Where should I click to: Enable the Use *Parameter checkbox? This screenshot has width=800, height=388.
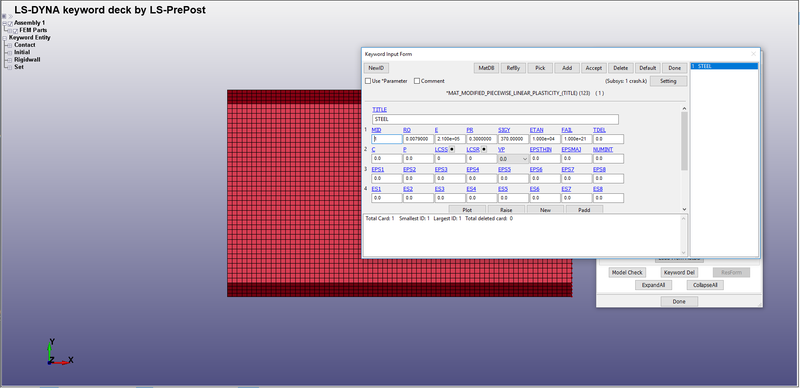[x=368, y=81]
